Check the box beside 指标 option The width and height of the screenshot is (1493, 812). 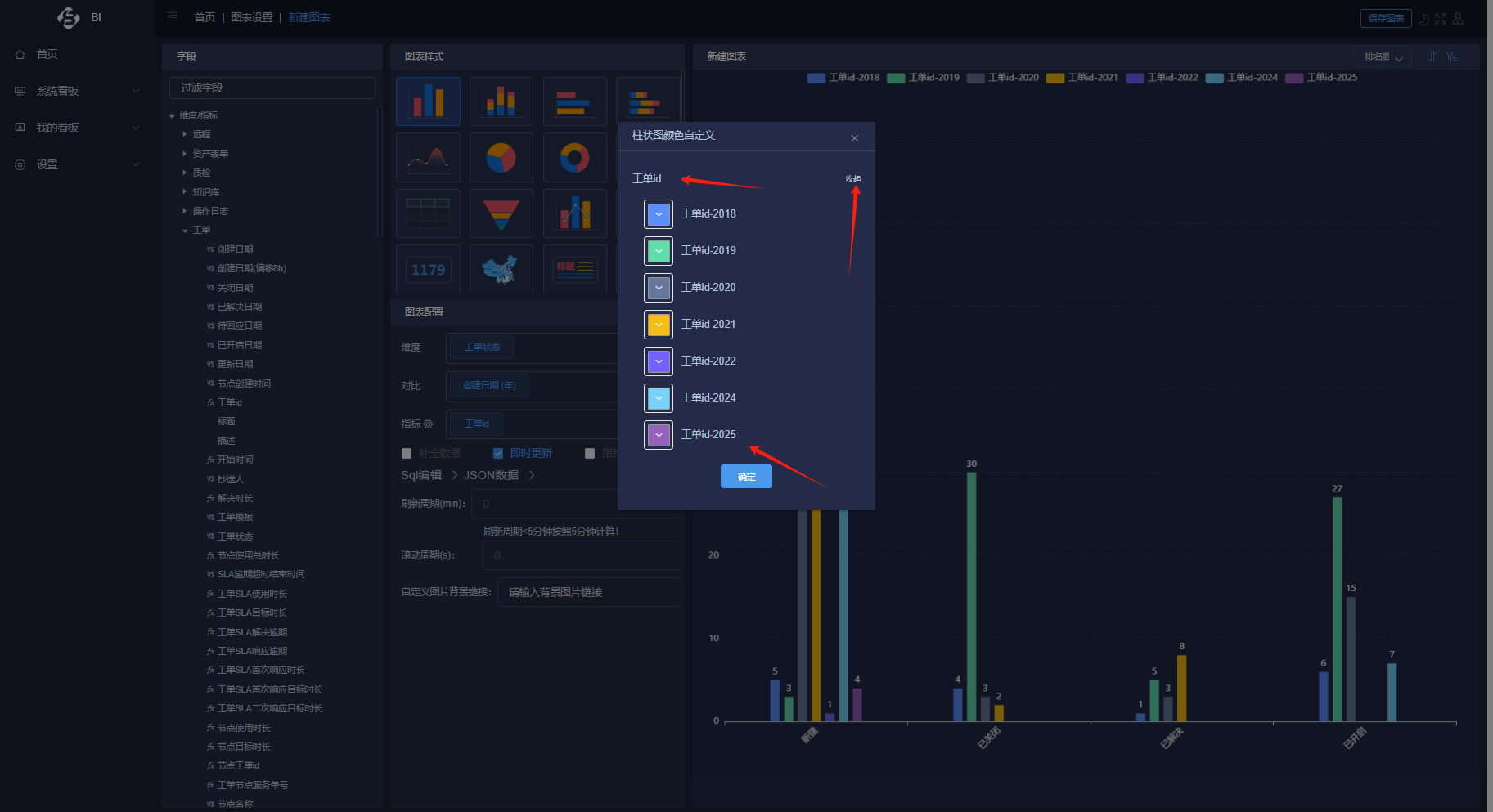tap(590, 453)
